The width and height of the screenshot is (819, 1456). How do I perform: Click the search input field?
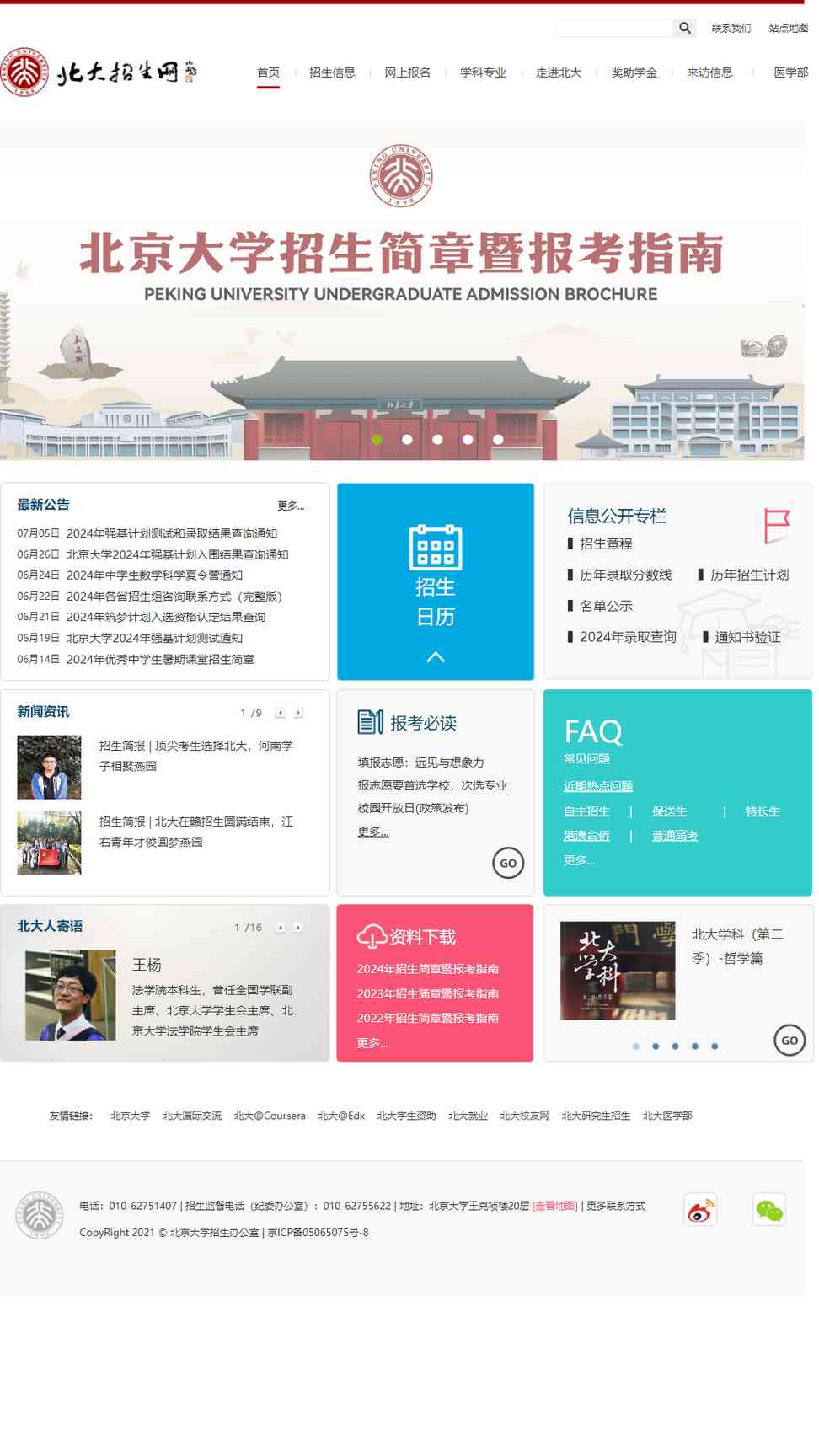(x=614, y=28)
